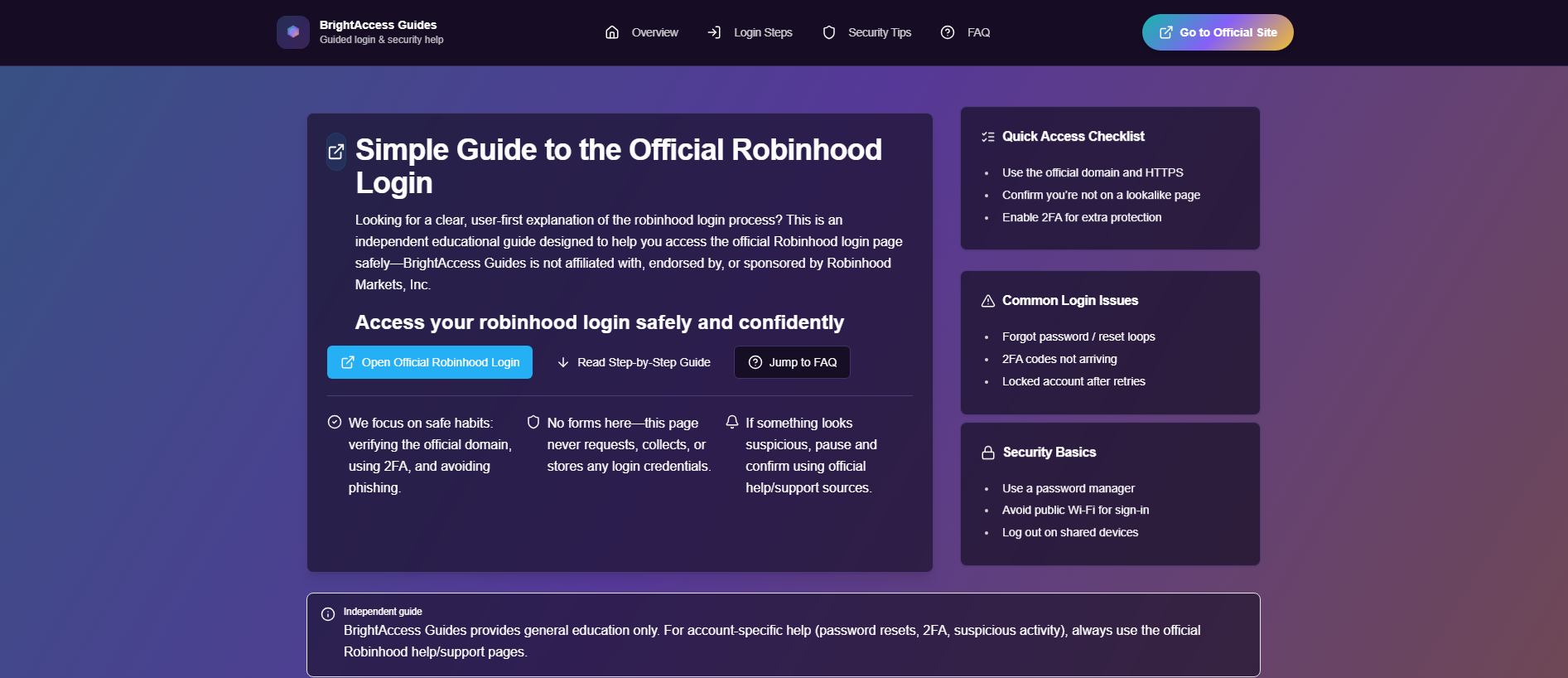Viewport: 1568px width, 678px height.
Task: Click the padlock icon in Security Basics
Action: [x=988, y=453]
